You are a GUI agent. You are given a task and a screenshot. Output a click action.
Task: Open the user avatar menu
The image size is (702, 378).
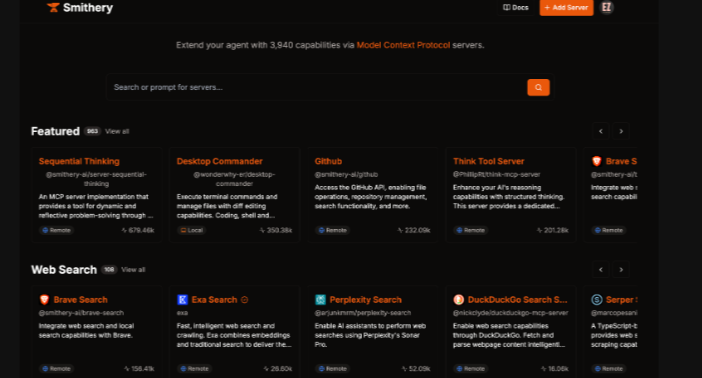point(607,8)
